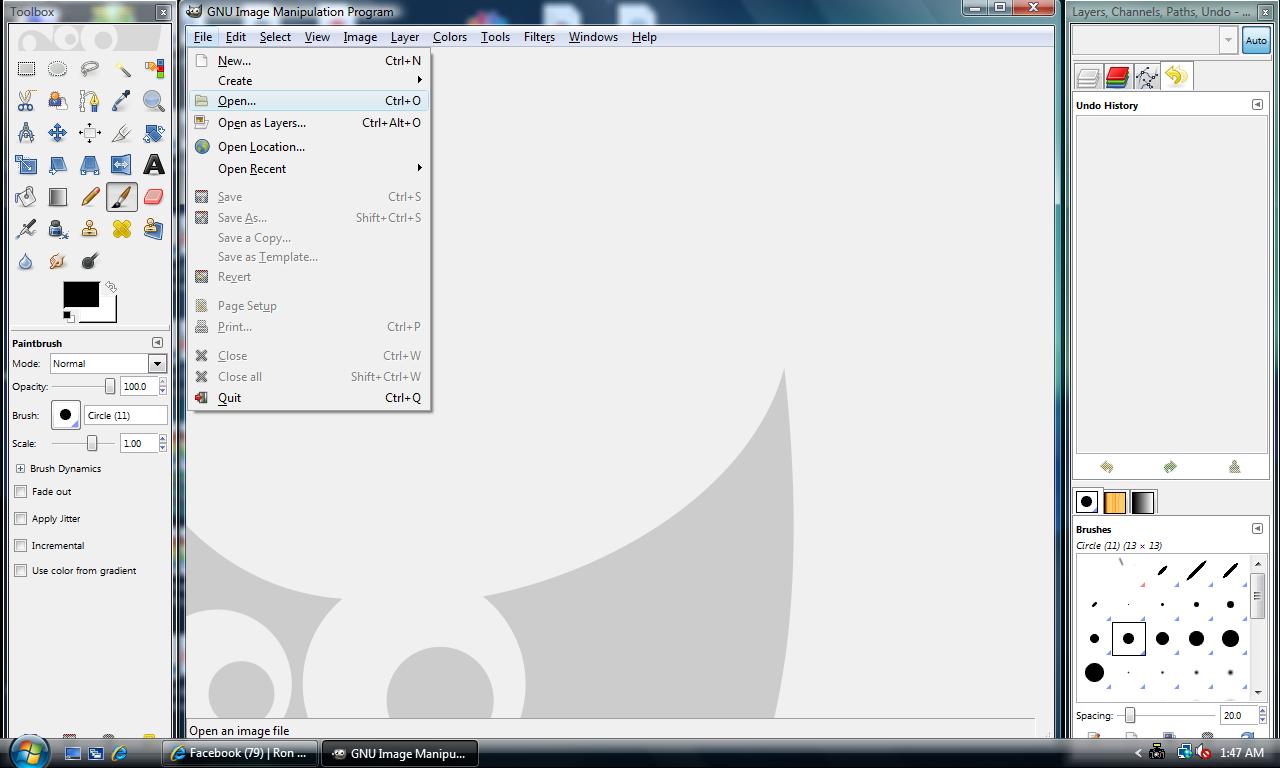Pick the Eraser tool
This screenshot has height=768, width=1280.
153,197
